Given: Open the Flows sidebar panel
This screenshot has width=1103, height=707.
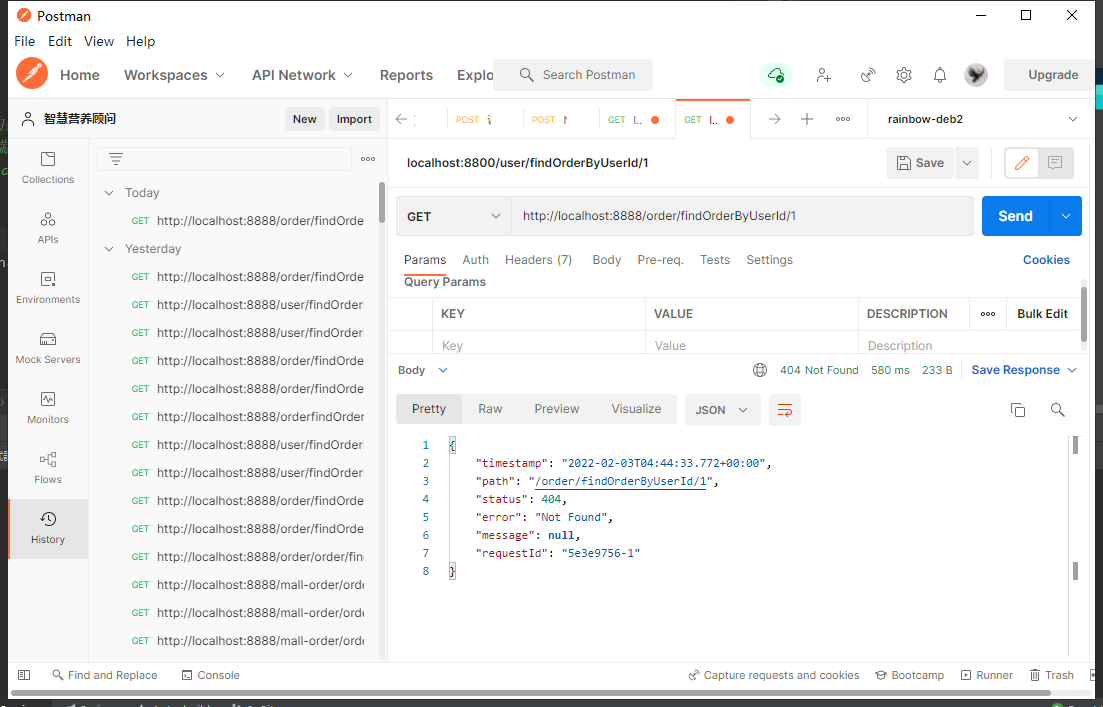Looking at the screenshot, I should [48, 468].
